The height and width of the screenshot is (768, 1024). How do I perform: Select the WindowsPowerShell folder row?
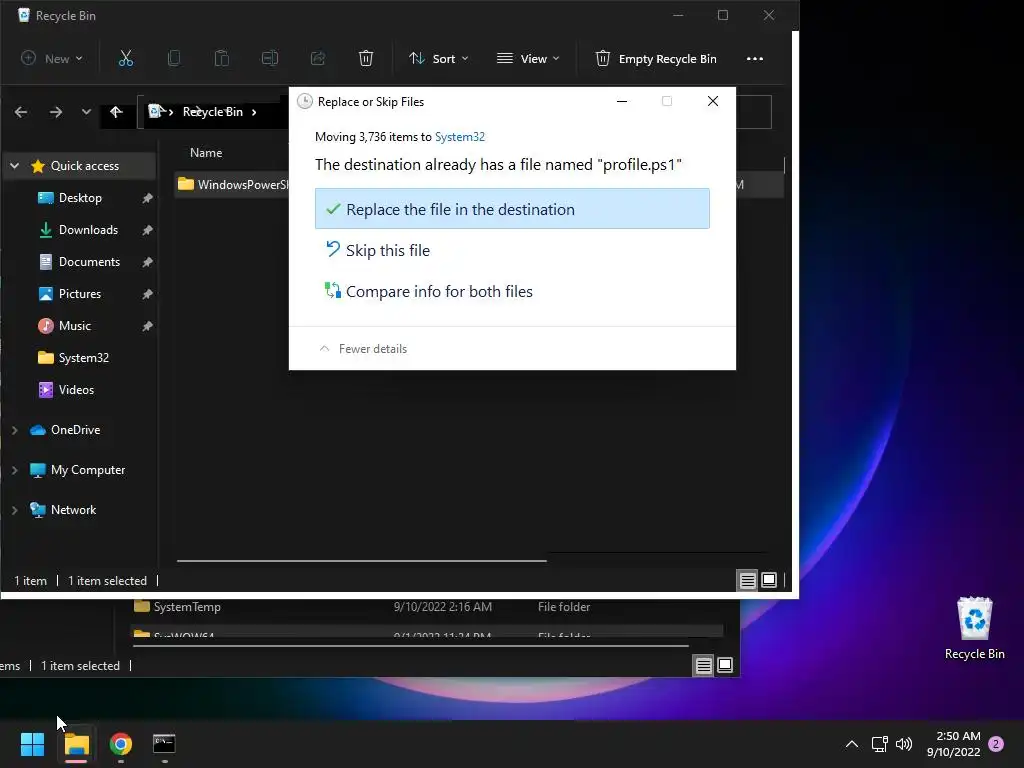pyautogui.click(x=232, y=185)
